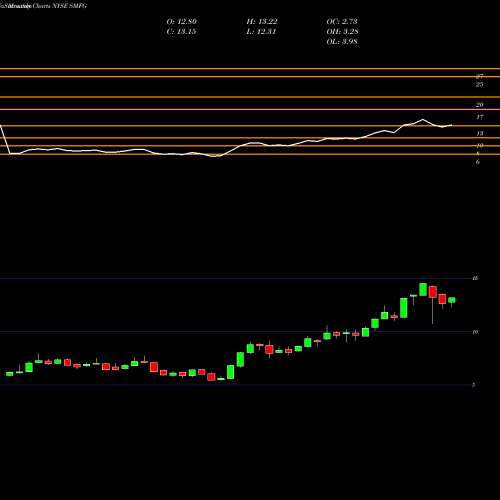500x500 pixels.
Task: Click the 17 label on the upper axis
Action: coord(479,117)
